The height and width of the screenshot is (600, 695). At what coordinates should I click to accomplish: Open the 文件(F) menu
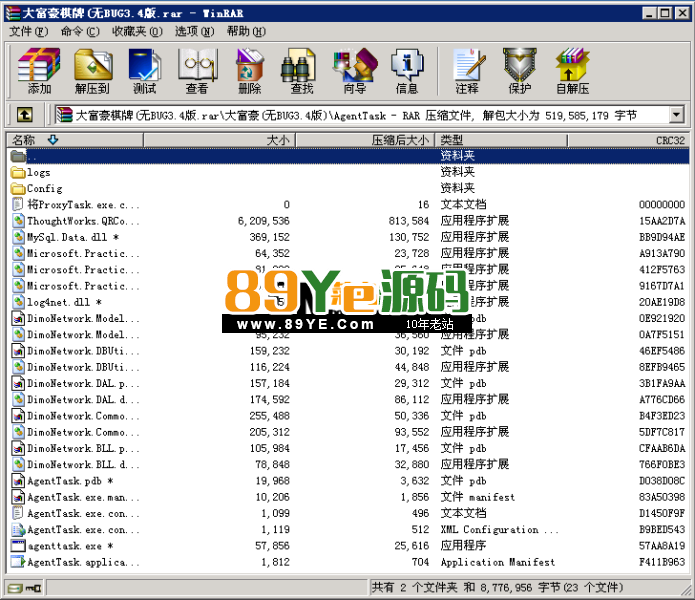click(x=29, y=31)
